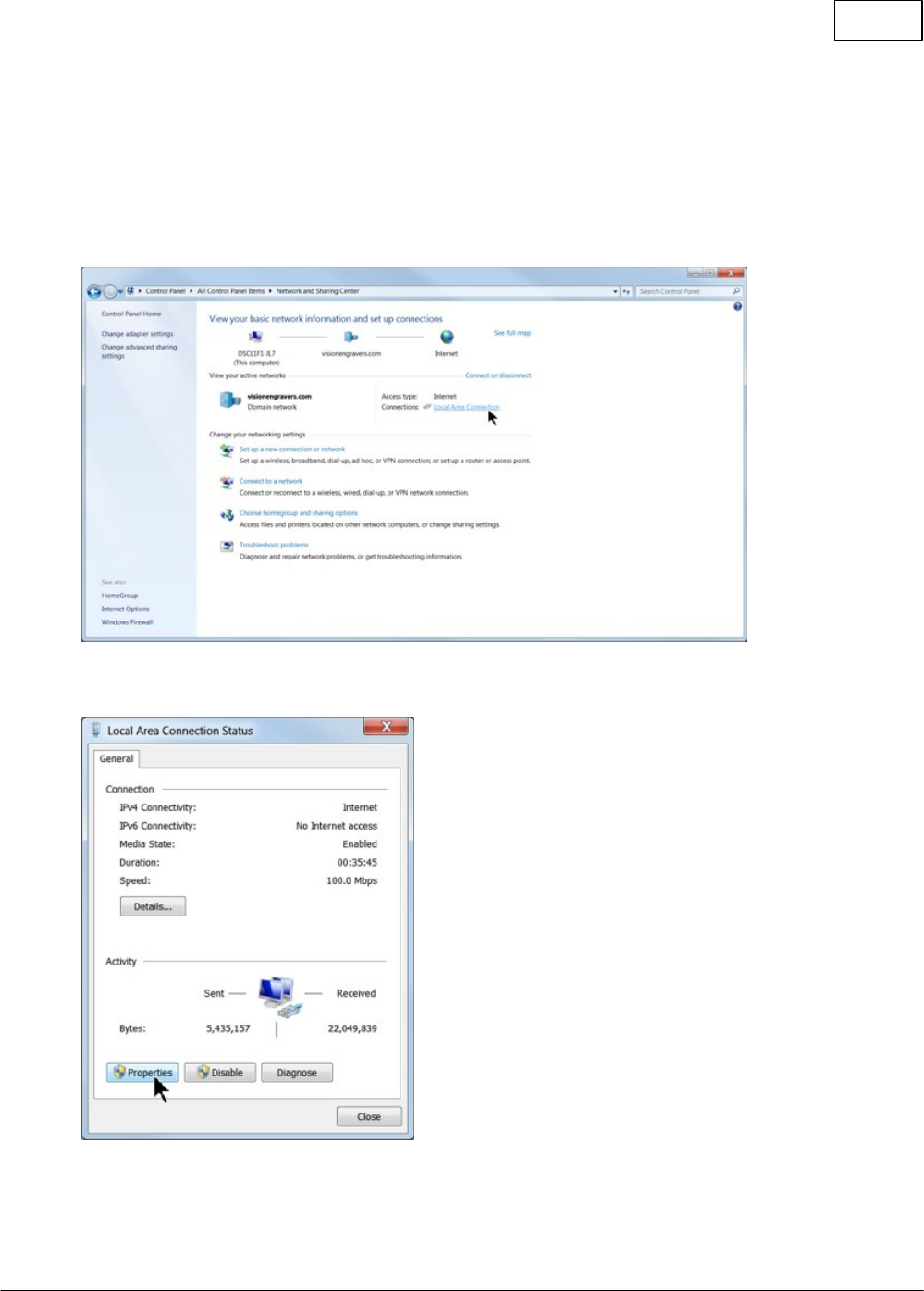The height and width of the screenshot is (1291, 924).
Task: Click the domain network icon beside visionengravers.com
Action: coord(229,400)
